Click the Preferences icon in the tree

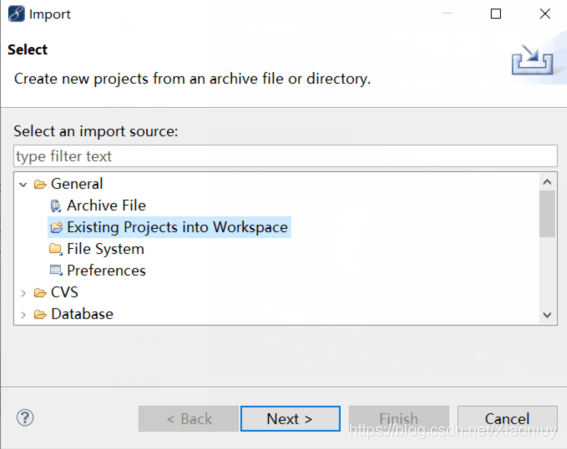[56, 270]
